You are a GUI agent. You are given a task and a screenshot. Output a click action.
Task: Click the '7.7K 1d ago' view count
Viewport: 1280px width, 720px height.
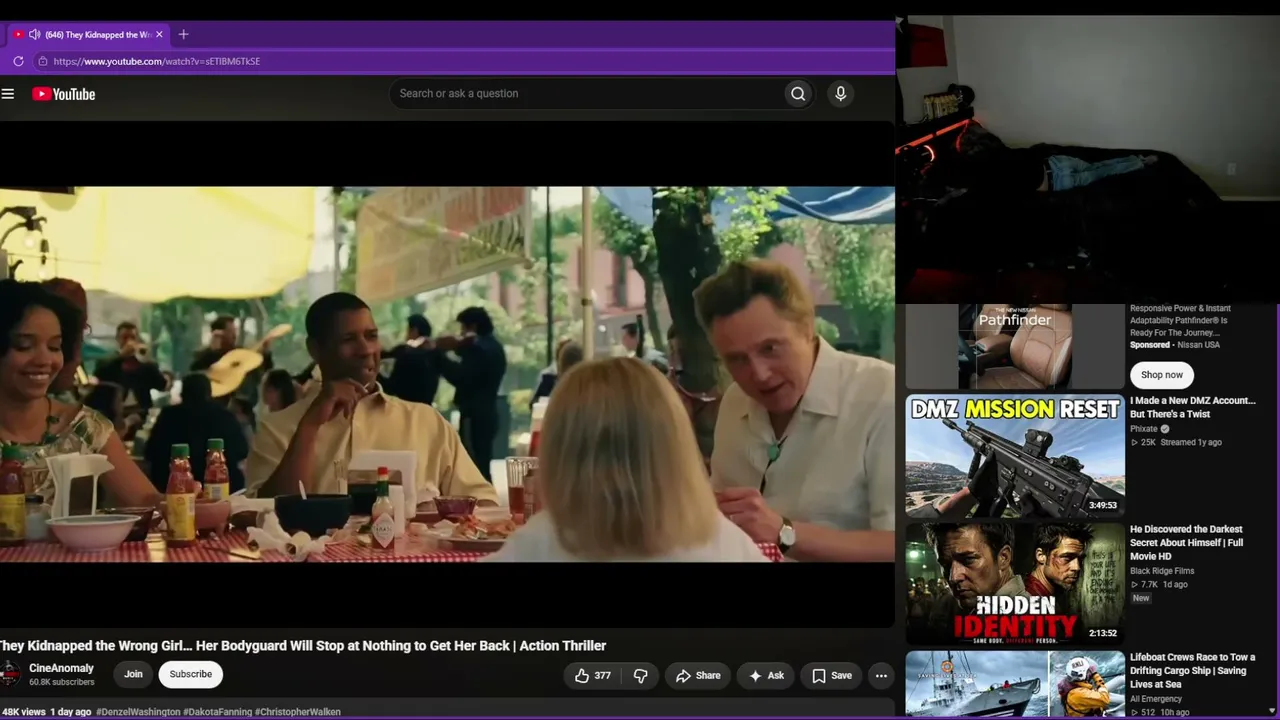[1159, 585]
